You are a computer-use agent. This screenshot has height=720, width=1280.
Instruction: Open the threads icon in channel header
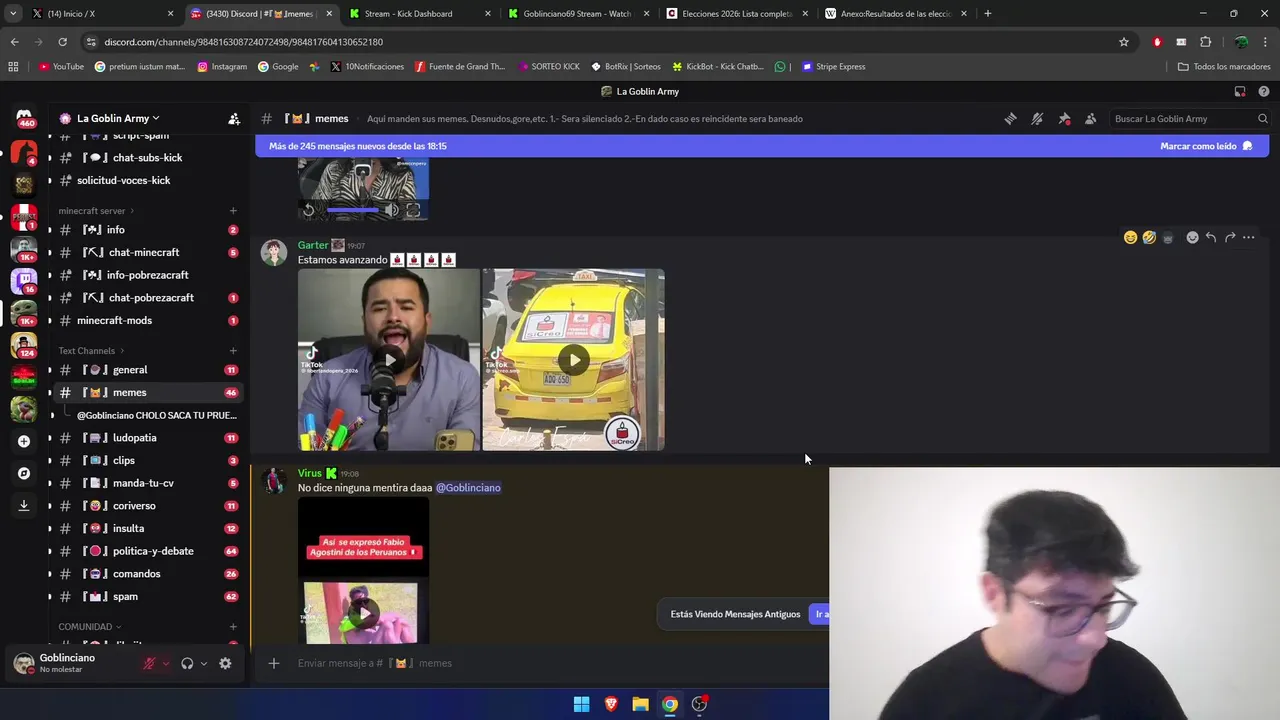coord(1010,118)
